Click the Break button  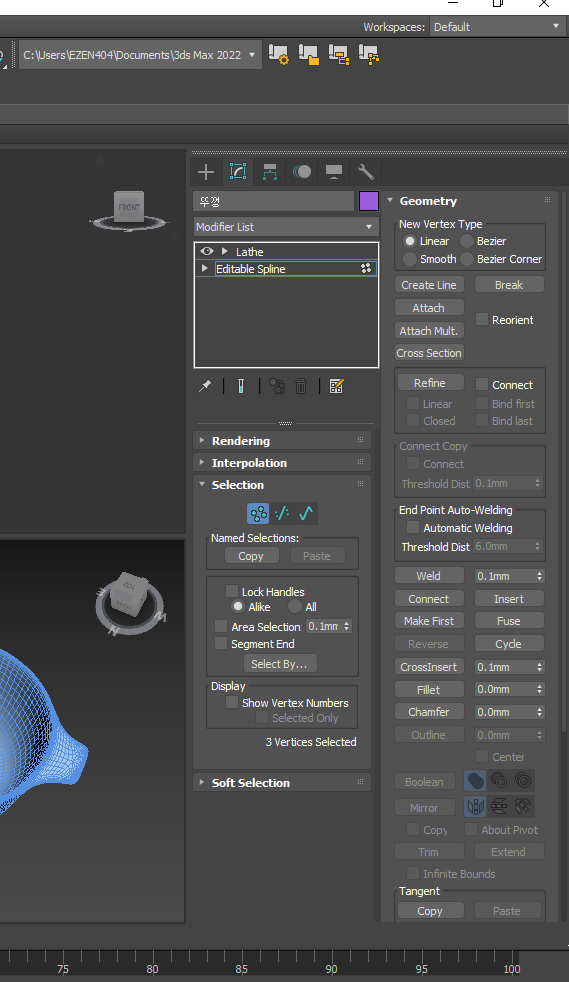[x=509, y=285]
